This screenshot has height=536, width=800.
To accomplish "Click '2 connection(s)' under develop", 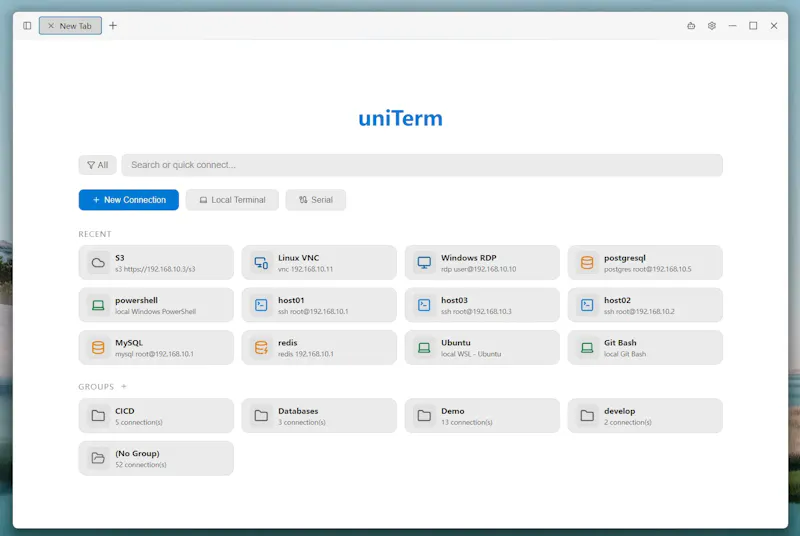I will [628, 422].
